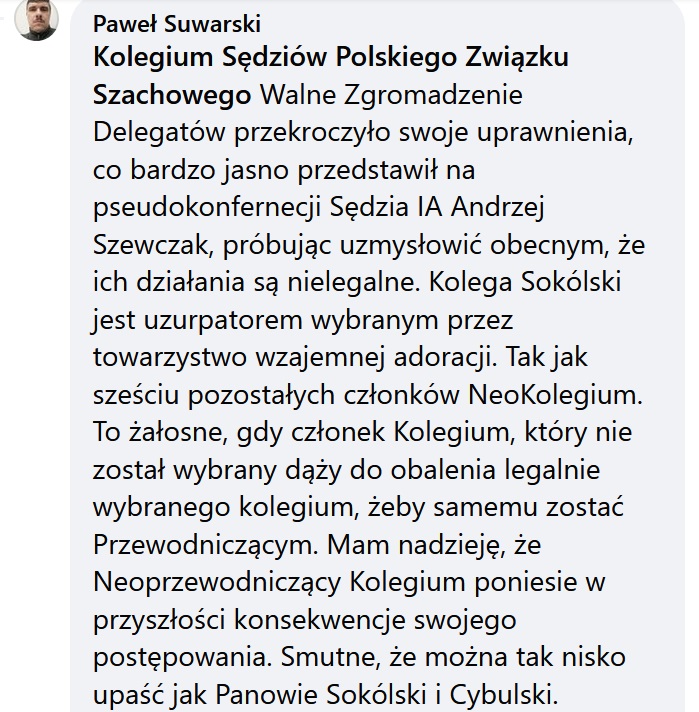Click the surname Cybulski ending the comment
Screen dimensions: 699x712
(x=500, y=694)
